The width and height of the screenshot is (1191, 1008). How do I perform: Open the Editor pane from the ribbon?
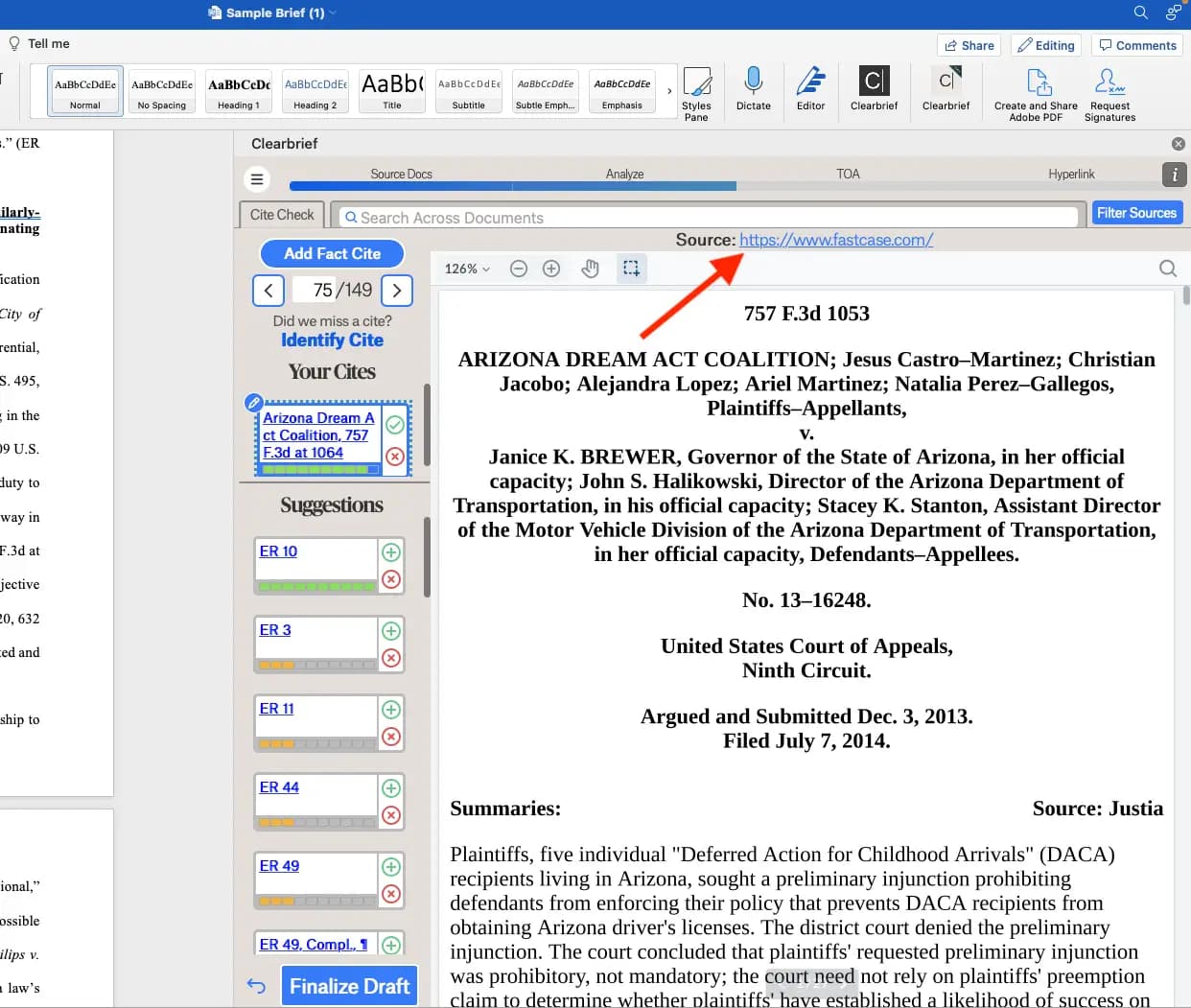click(x=811, y=92)
